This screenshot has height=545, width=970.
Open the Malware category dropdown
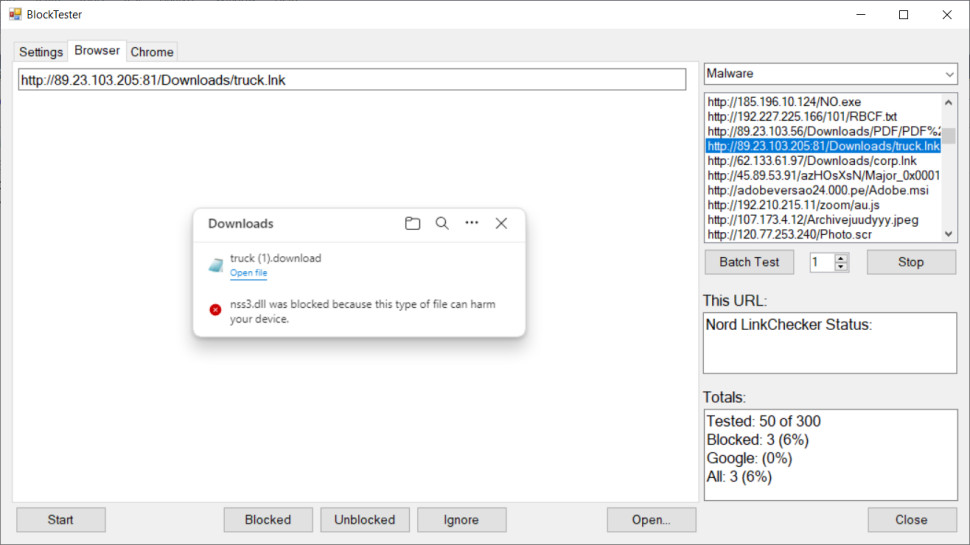831,74
